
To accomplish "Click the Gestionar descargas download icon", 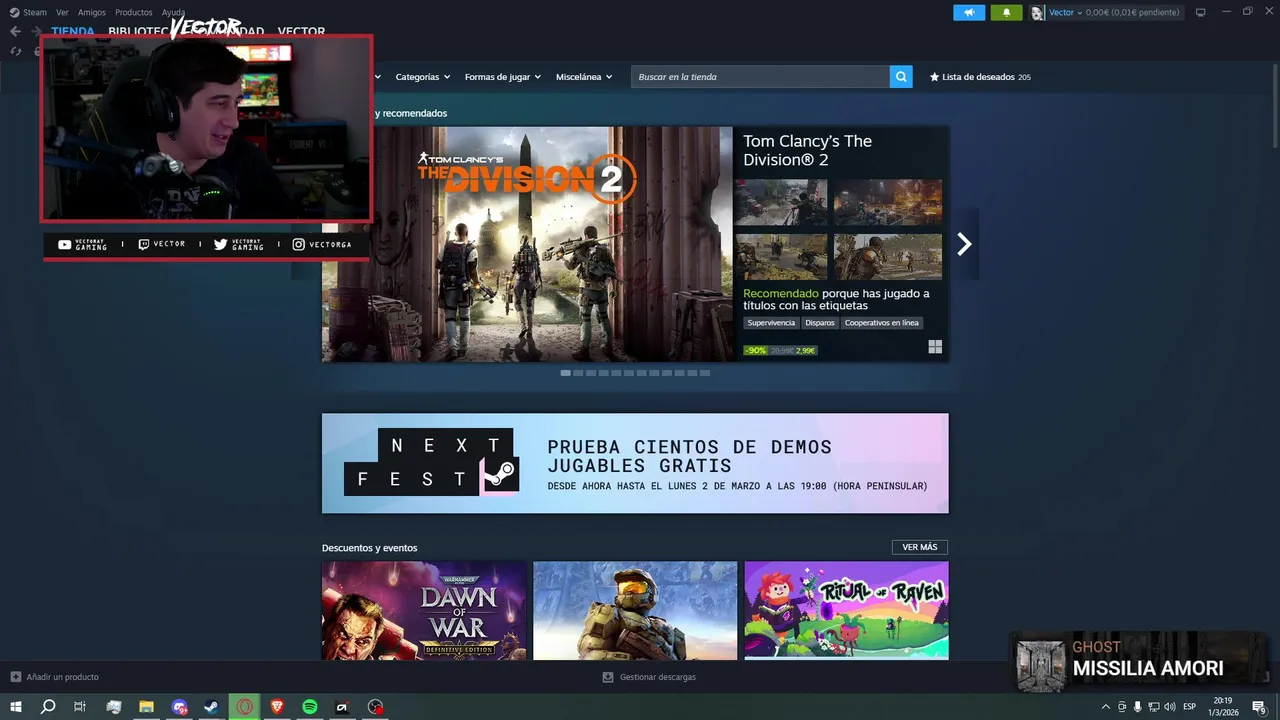I will [x=608, y=677].
